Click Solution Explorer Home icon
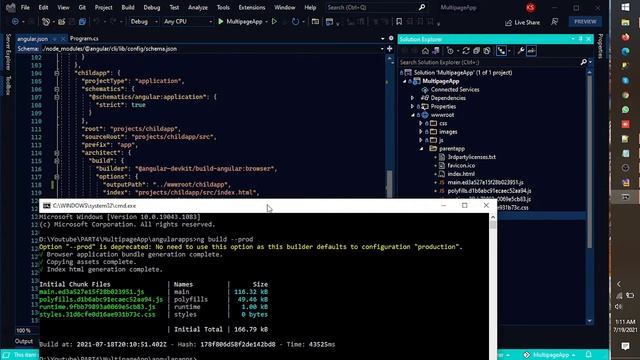Screen dimensions: 640x360 click(425, 51)
